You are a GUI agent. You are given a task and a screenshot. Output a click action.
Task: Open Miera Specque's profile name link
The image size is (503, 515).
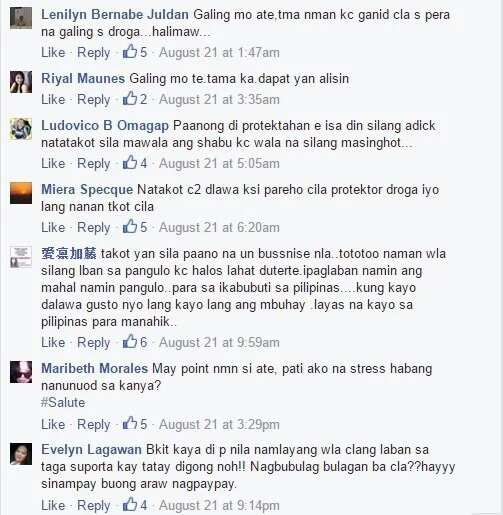87,190
